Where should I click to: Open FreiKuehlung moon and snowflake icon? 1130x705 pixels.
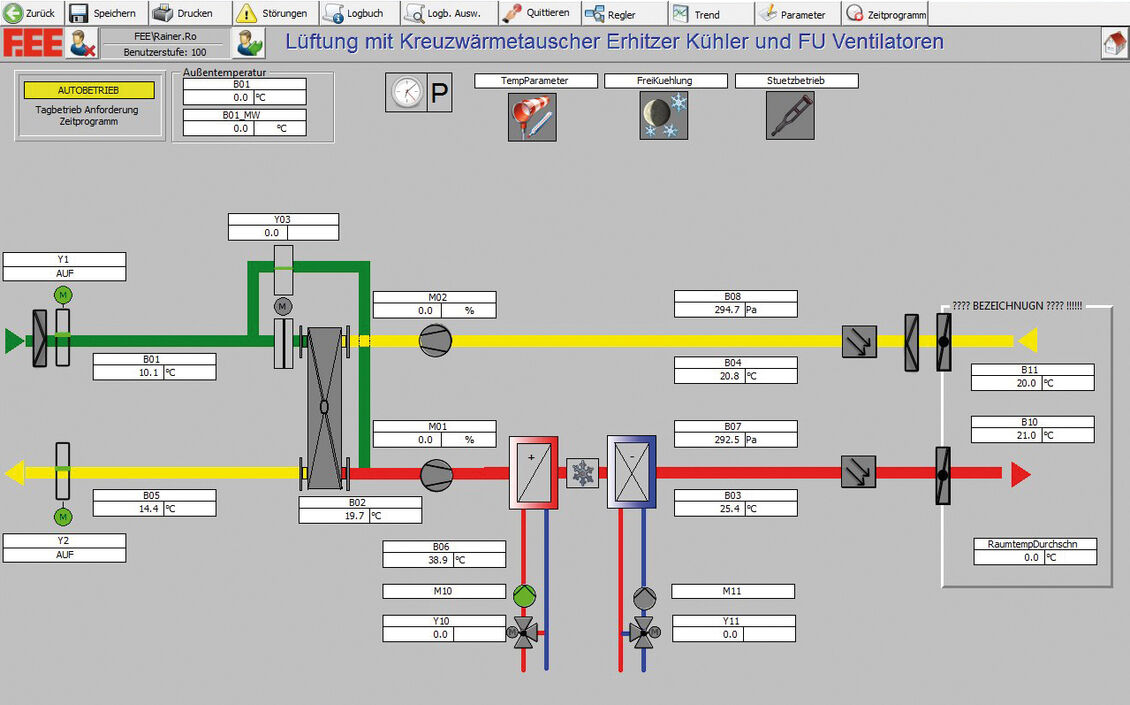tap(664, 116)
